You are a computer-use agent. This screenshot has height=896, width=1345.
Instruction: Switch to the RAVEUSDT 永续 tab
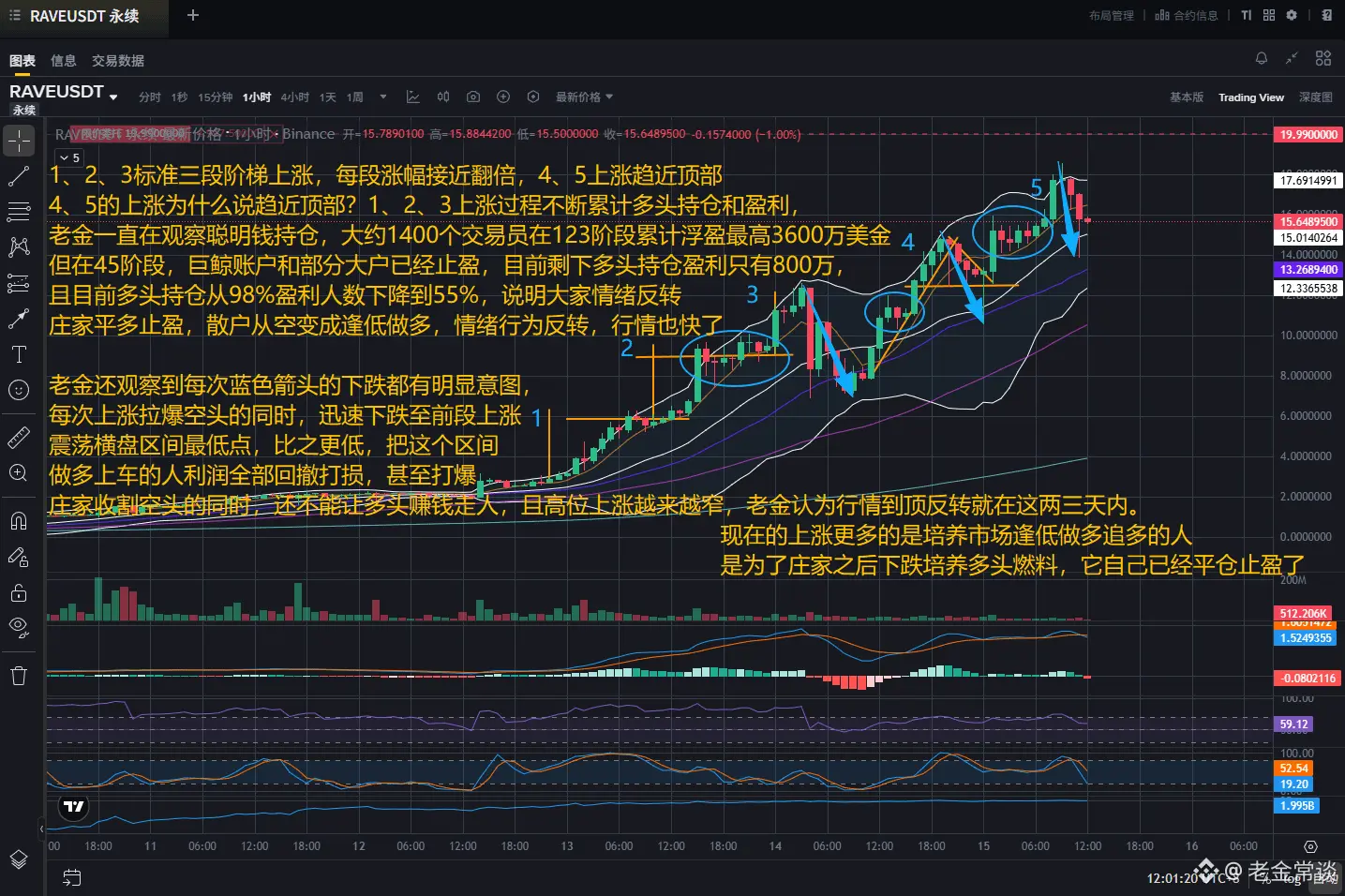click(x=84, y=16)
